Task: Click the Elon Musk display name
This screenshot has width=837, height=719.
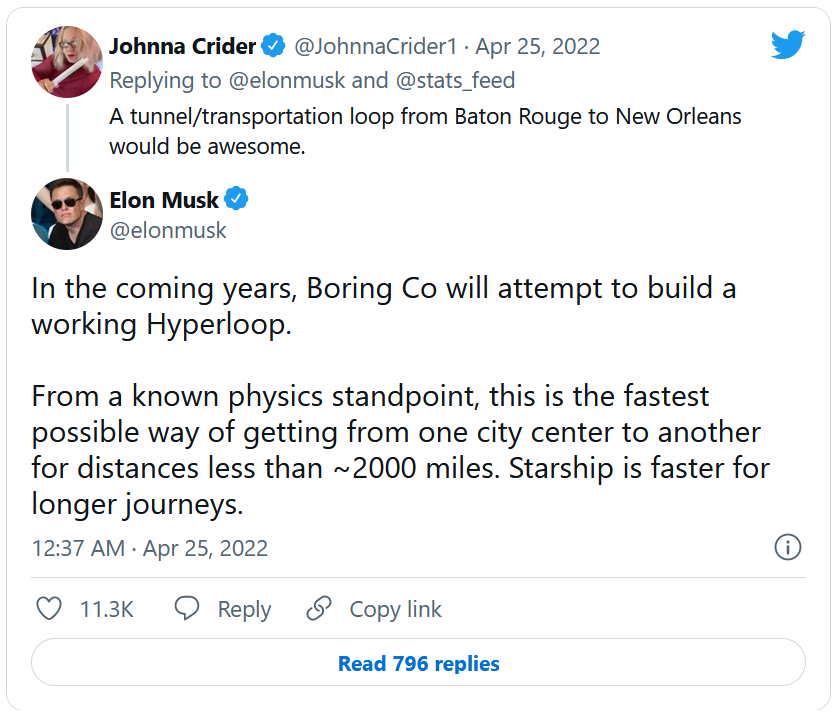Action: point(163,200)
